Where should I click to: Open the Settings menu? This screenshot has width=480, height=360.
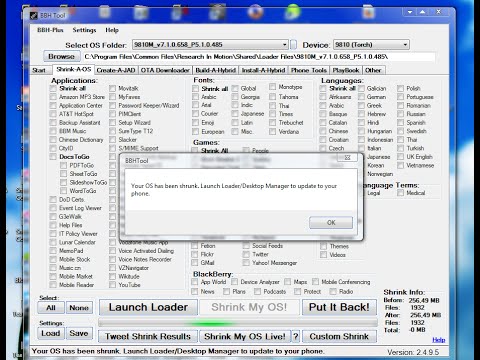(84, 30)
